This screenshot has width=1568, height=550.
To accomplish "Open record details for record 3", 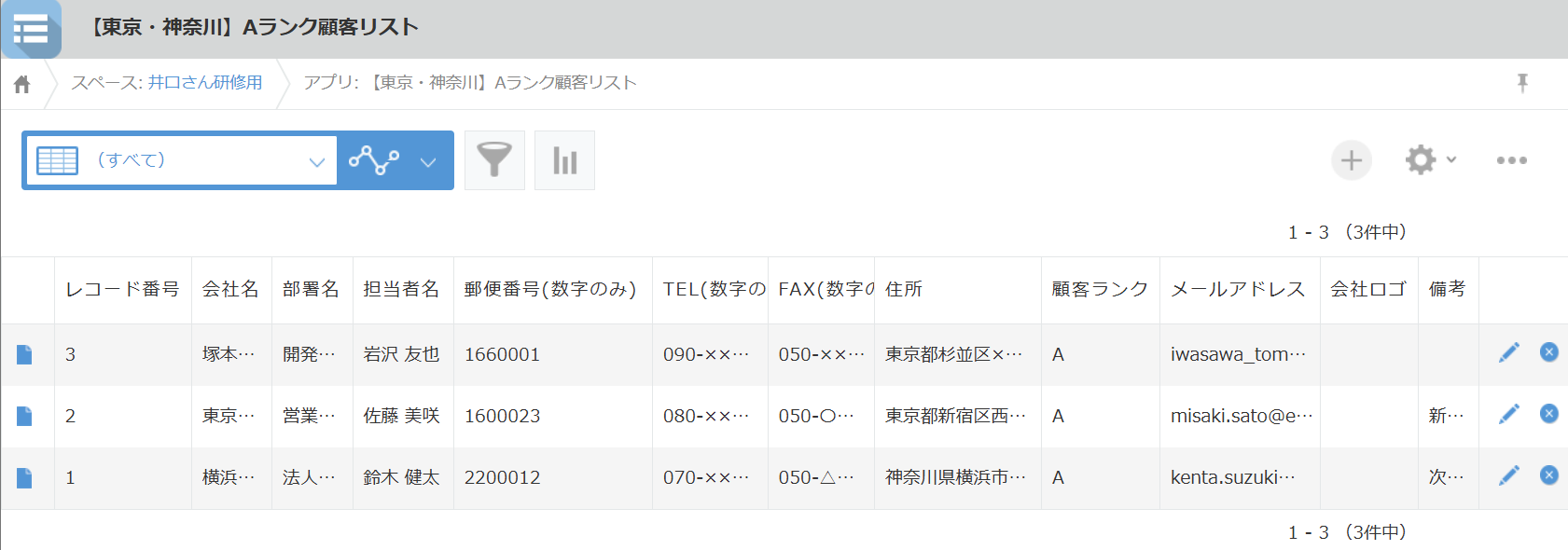I will click(x=24, y=354).
